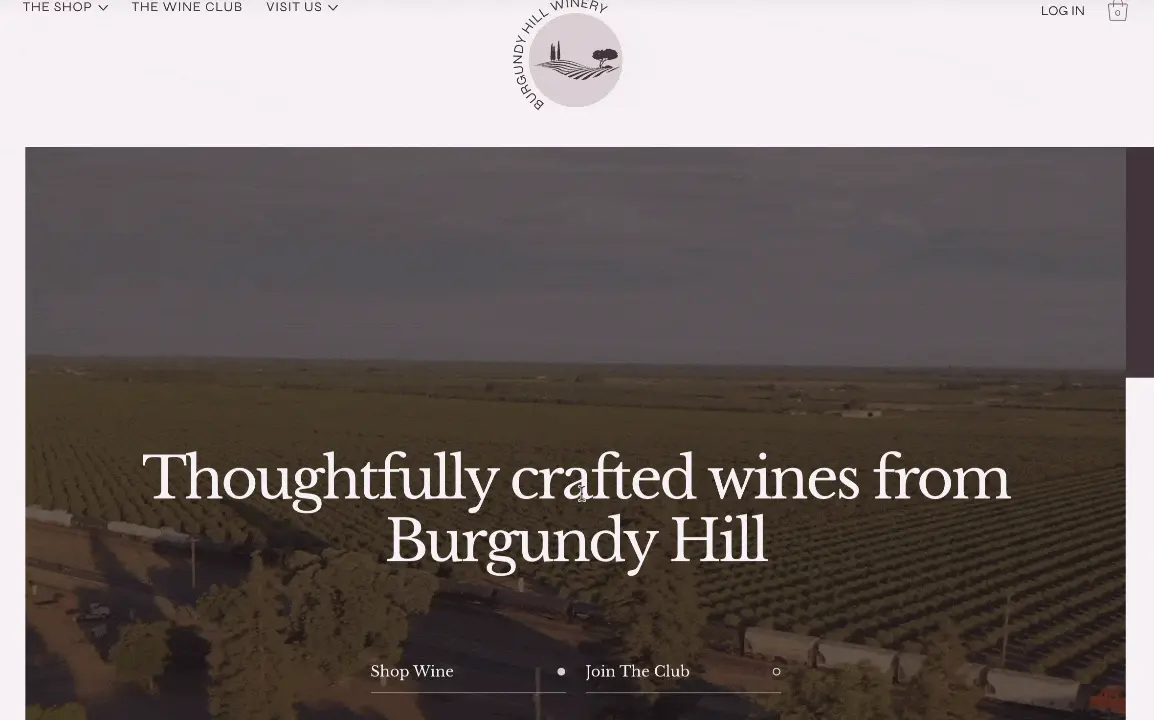Click the dark panel beside the vineyard video
This screenshot has width=1154, height=720.
click(1139, 262)
